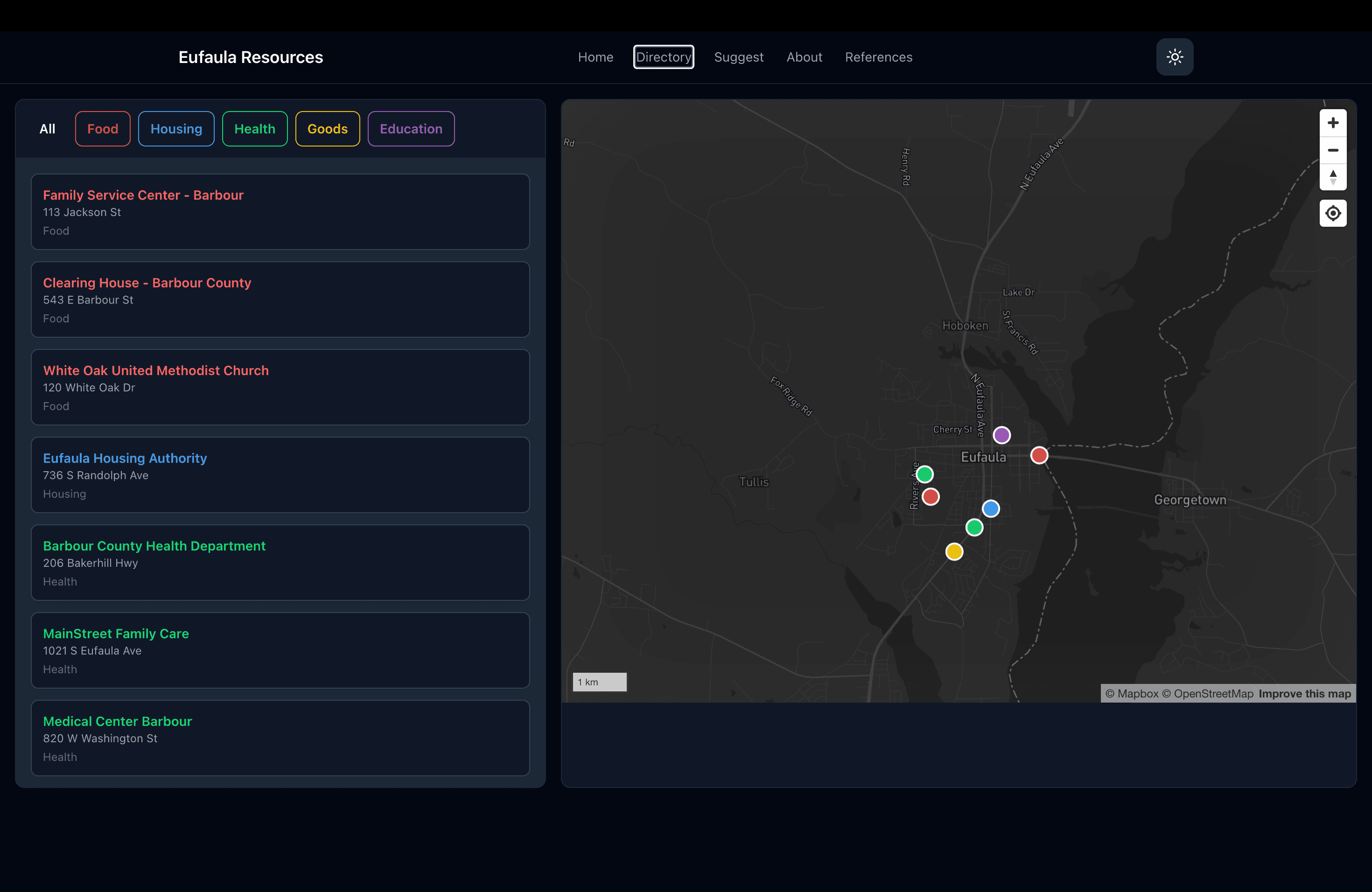Open the About page

[x=804, y=57]
